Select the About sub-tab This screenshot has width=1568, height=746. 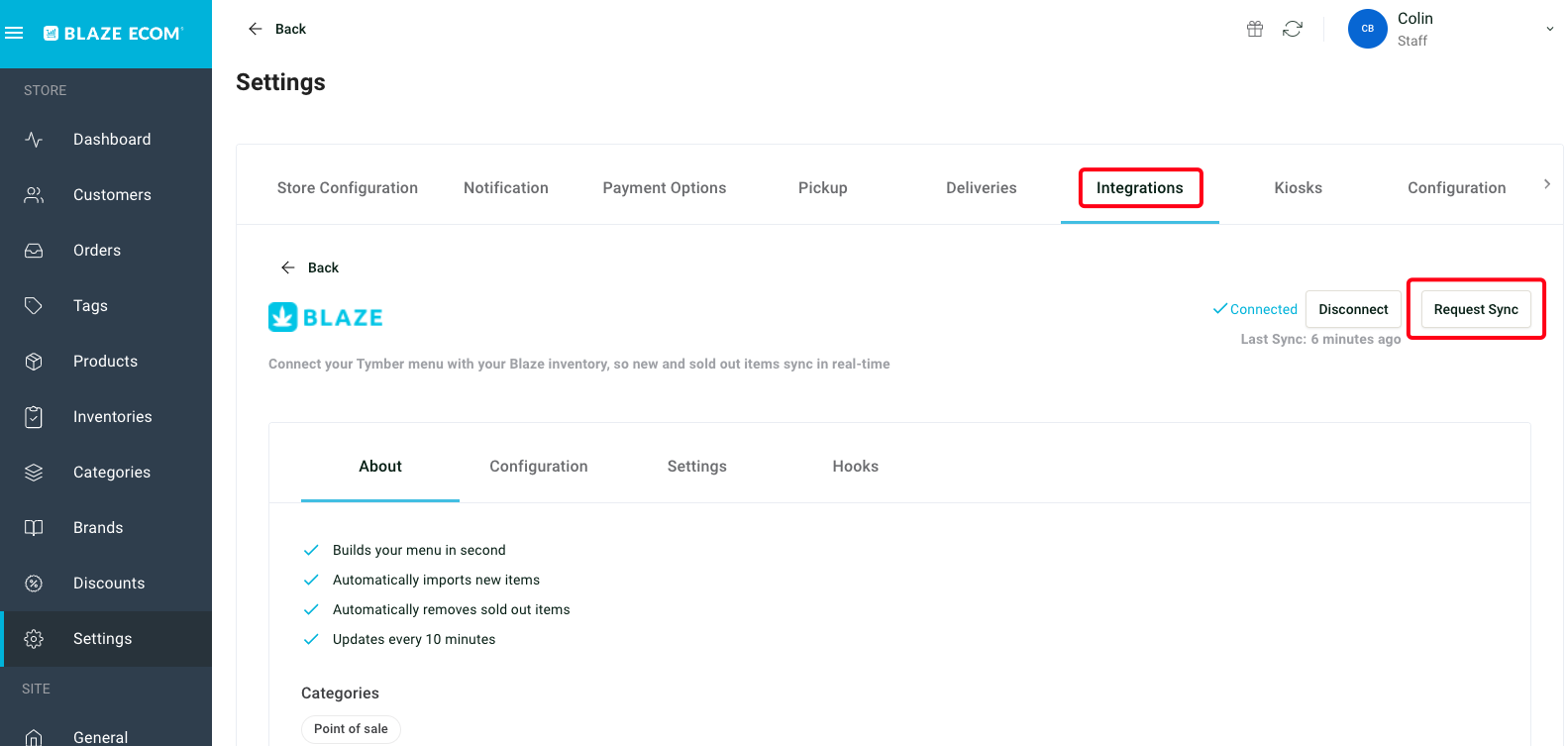[380, 467]
